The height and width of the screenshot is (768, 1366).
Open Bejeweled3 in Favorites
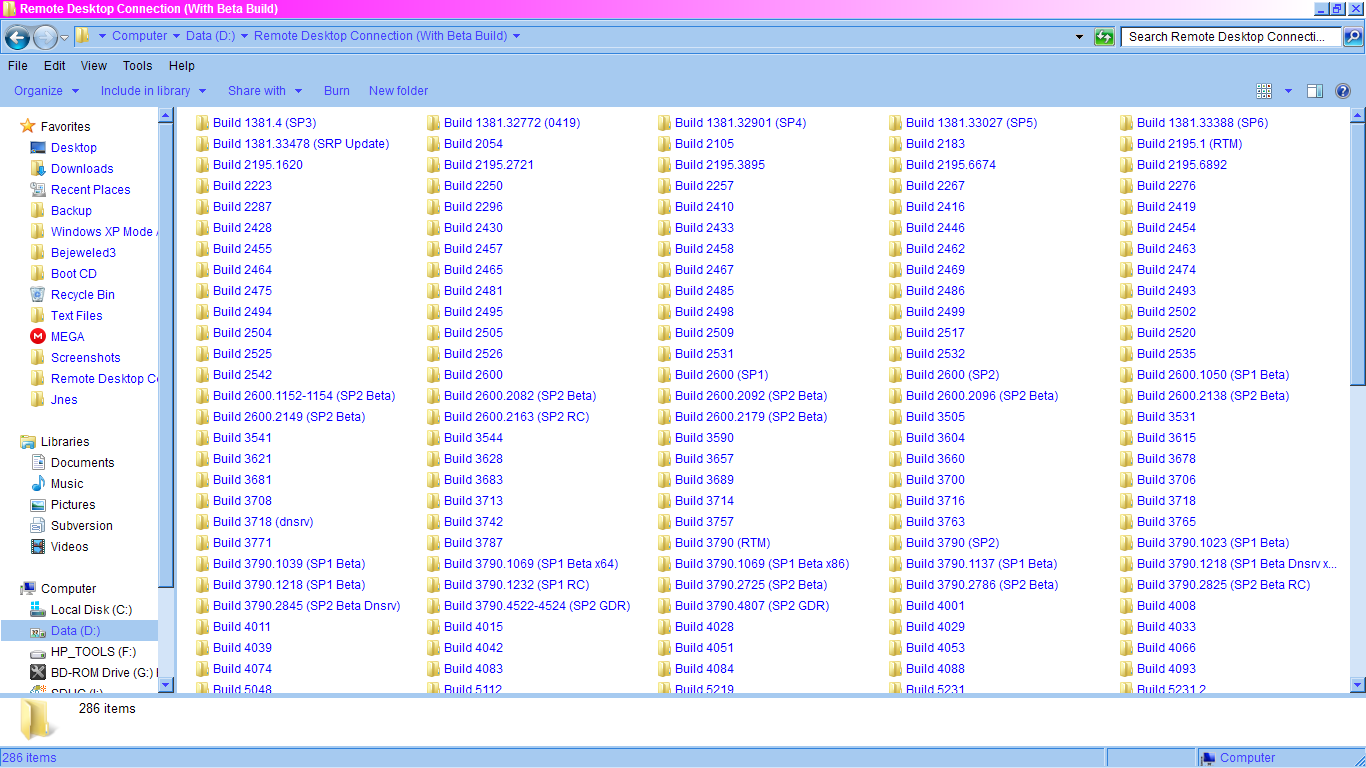pyautogui.click(x=83, y=253)
